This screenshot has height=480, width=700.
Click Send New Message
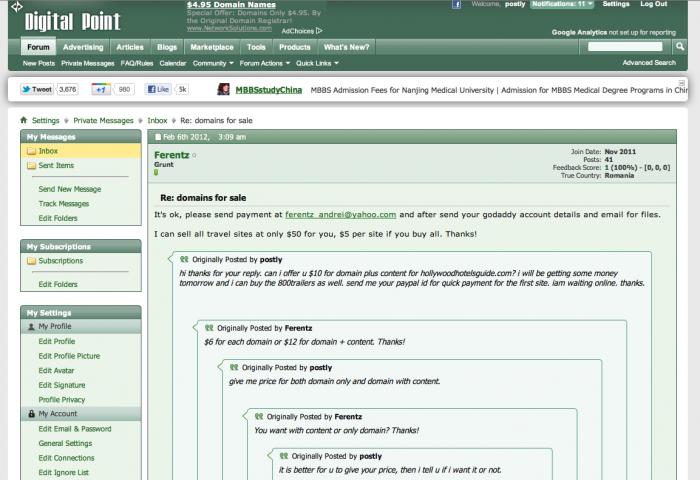(70, 189)
